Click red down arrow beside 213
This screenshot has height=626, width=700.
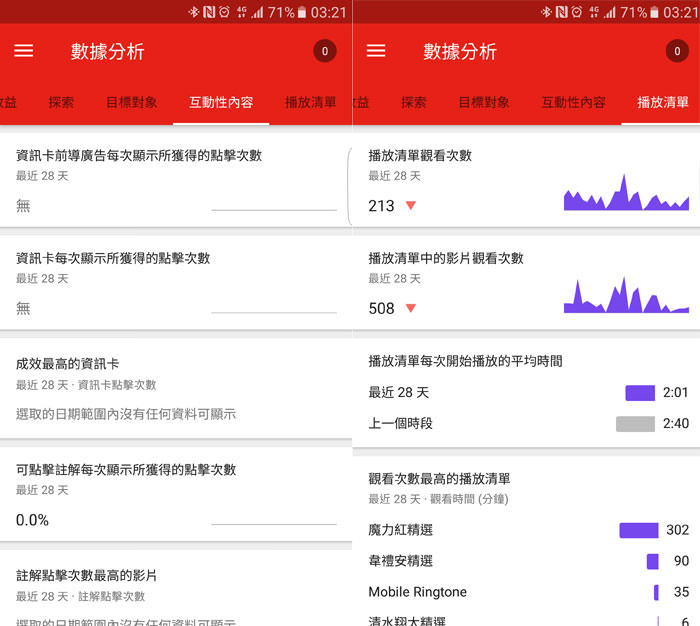[410, 206]
